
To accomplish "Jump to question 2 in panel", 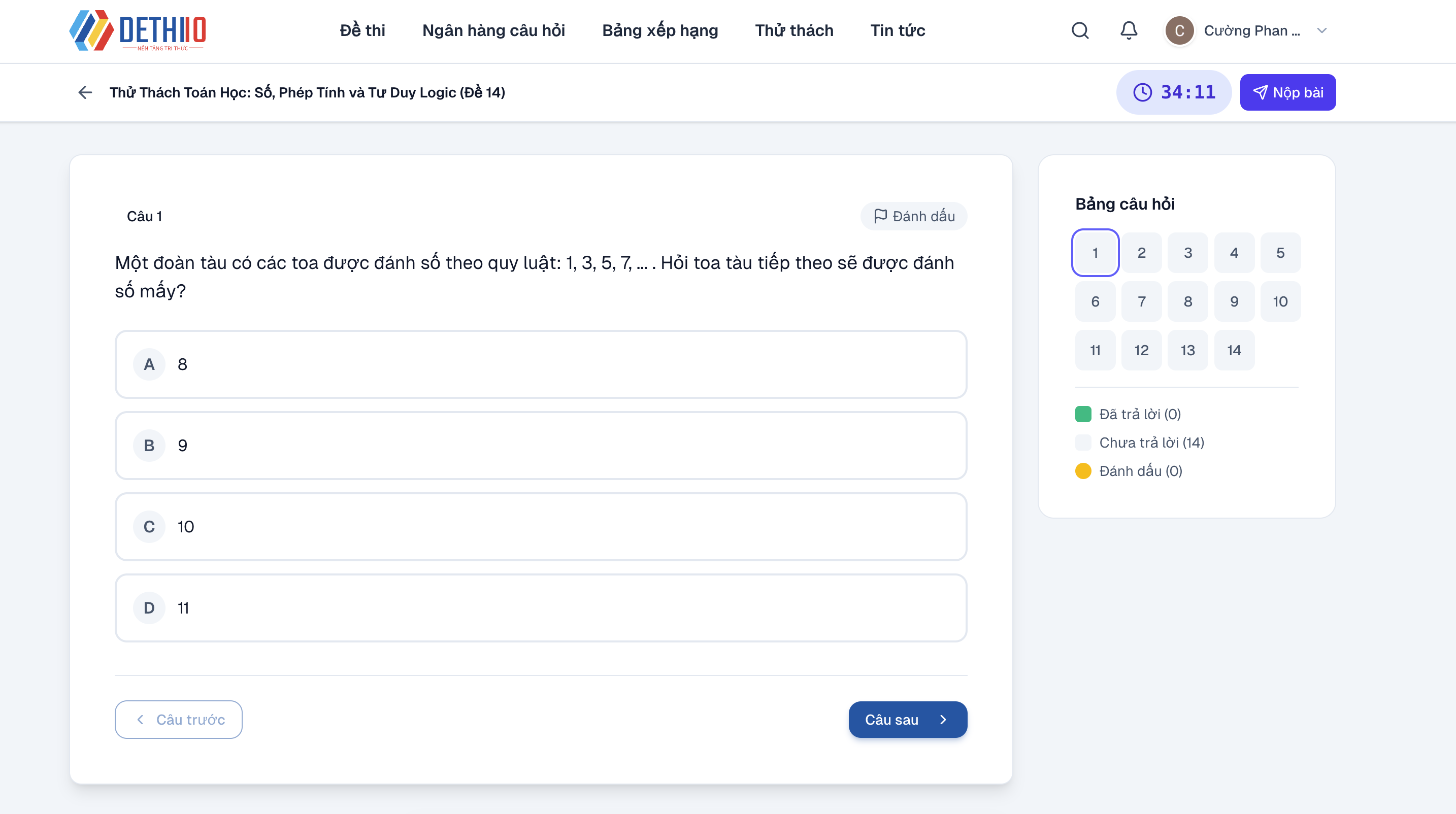I will click(1142, 253).
